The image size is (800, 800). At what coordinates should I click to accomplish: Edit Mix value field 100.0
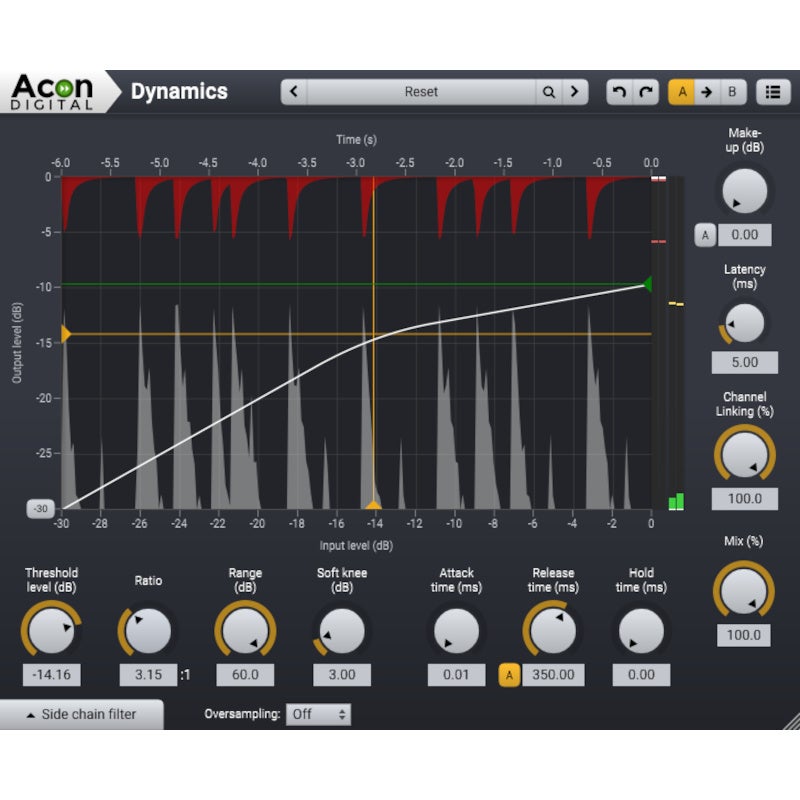pyautogui.click(x=743, y=635)
